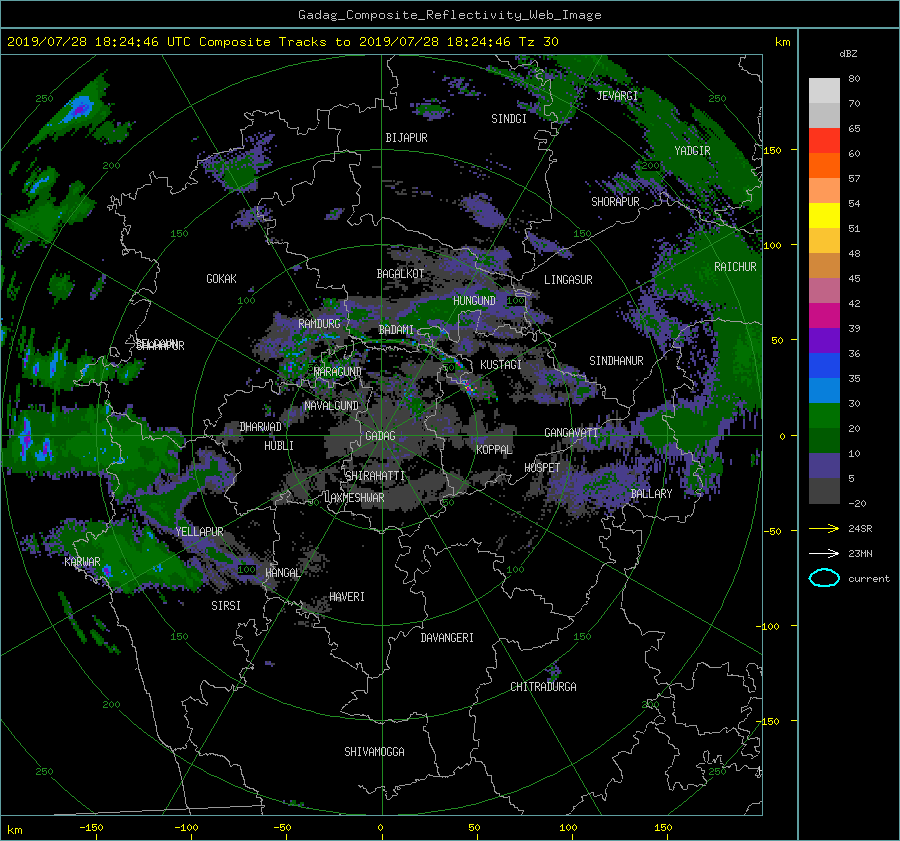Click the YELLAPUR city label

[199, 532]
